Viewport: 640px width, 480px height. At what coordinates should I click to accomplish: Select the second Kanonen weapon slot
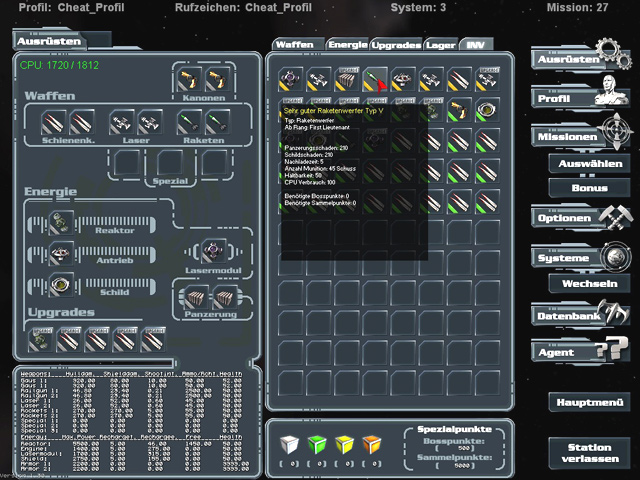[x=218, y=79]
